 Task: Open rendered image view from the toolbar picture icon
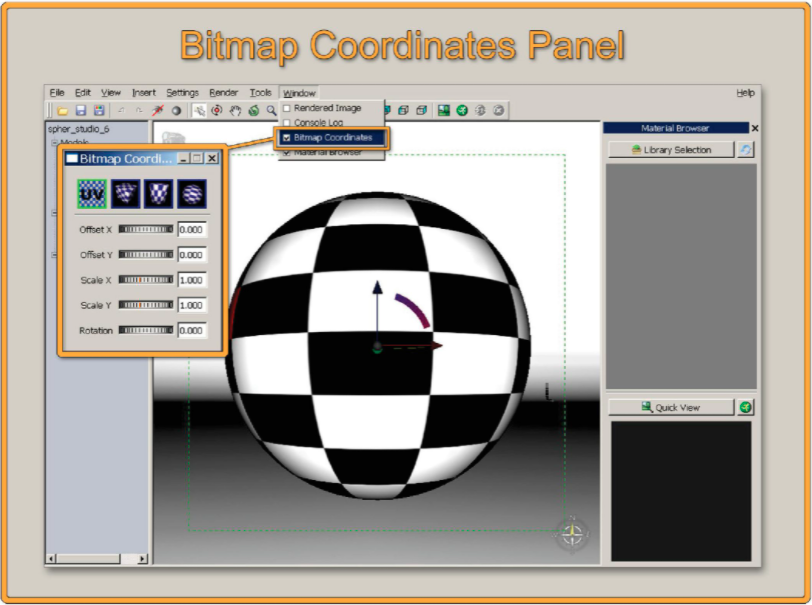[x=444, y=110]
